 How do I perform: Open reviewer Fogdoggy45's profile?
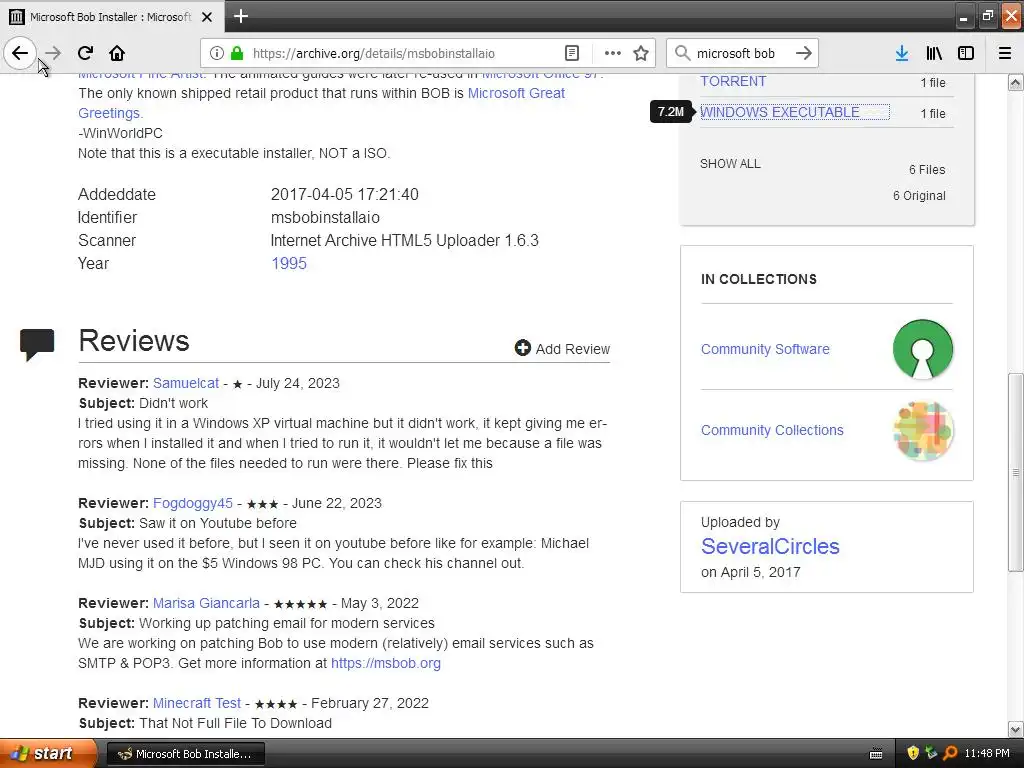point(193,504)
